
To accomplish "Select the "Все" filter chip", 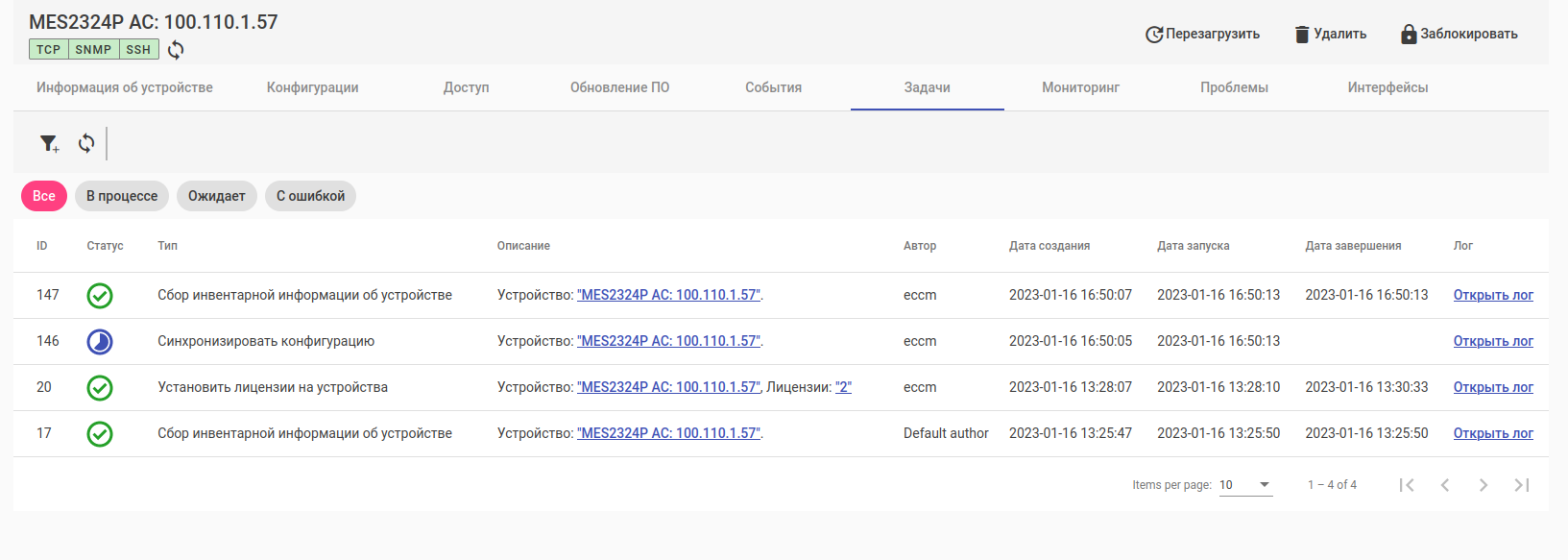I will click(44, 196).
